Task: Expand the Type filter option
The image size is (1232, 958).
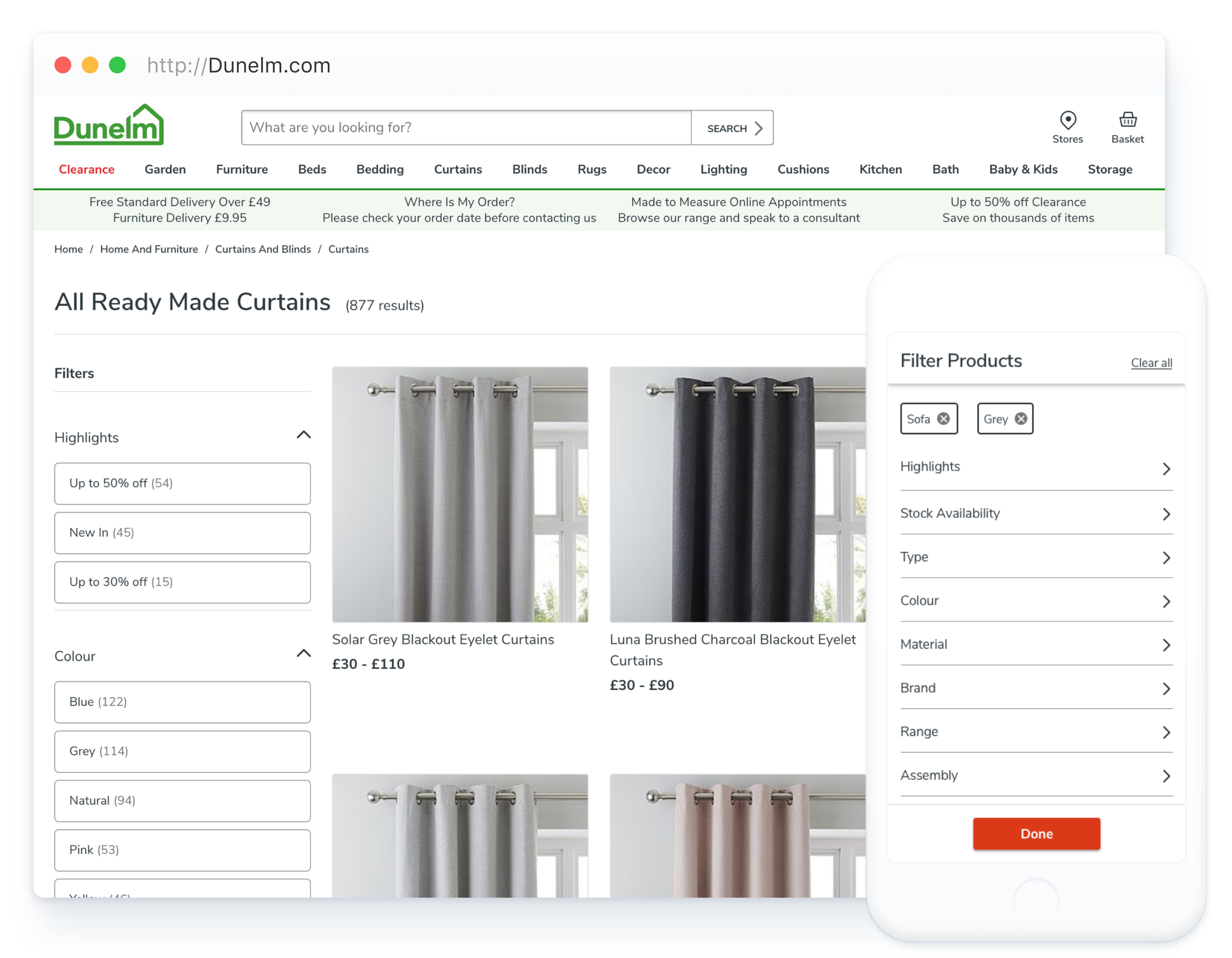Action: coord(1036,557)
